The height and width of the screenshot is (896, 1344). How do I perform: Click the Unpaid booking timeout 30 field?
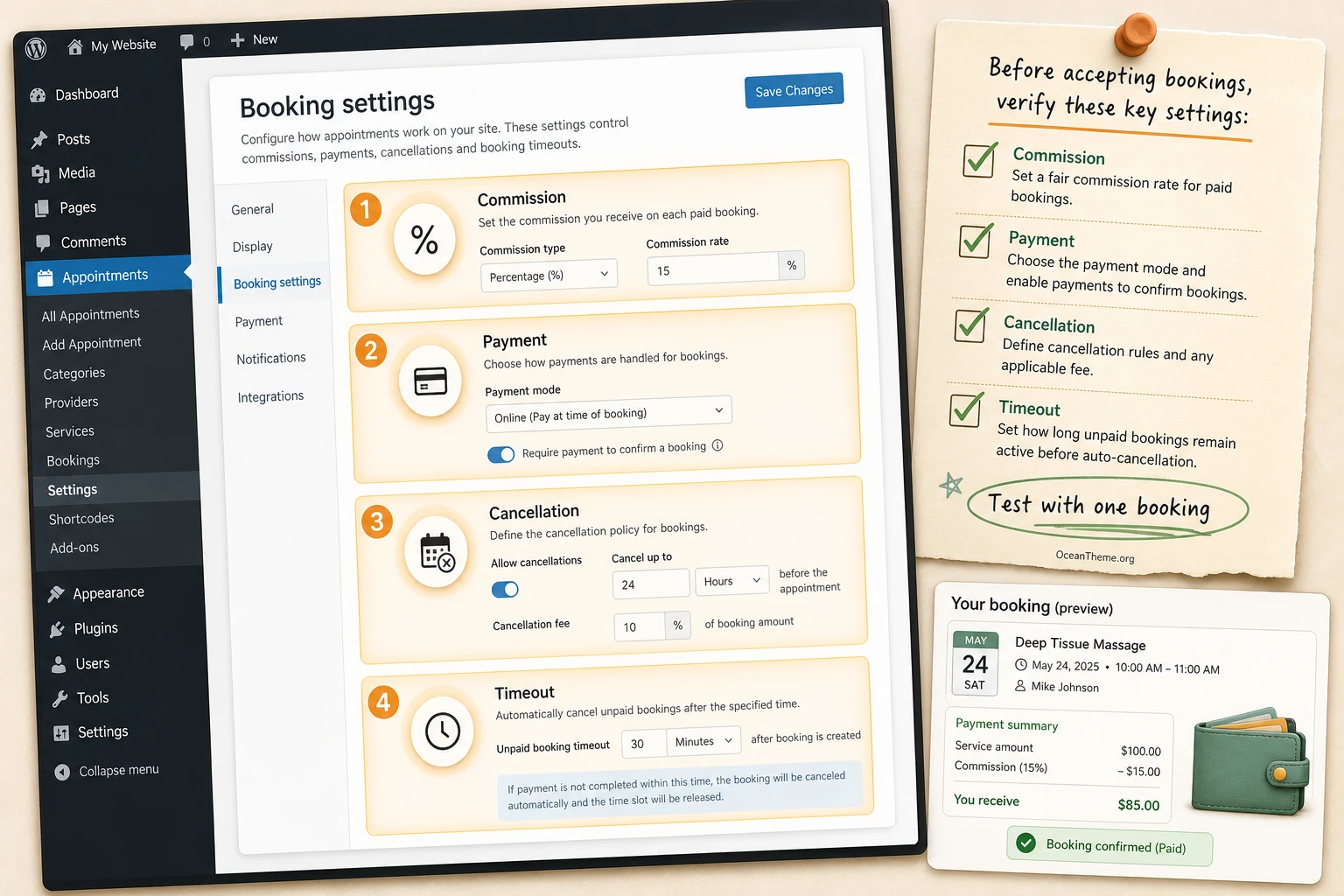(644, 744)
